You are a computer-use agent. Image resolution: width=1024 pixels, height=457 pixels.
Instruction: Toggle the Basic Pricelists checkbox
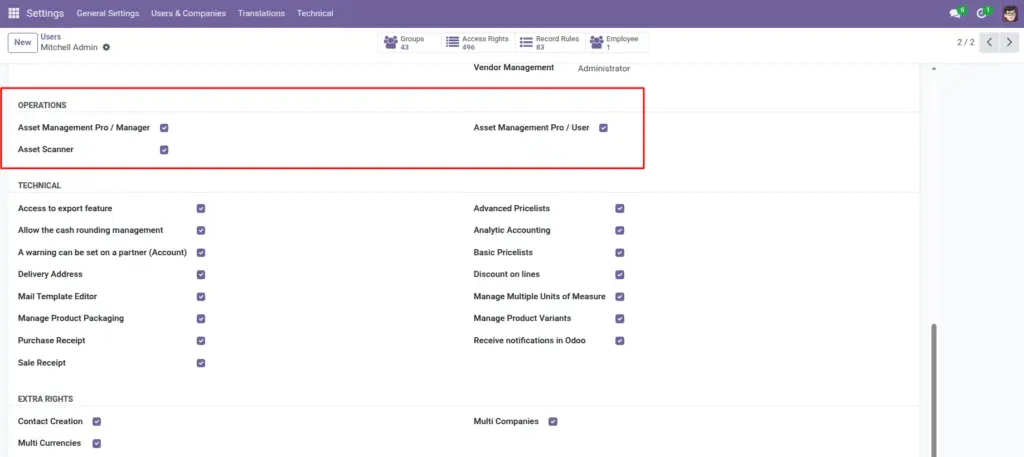620,253
